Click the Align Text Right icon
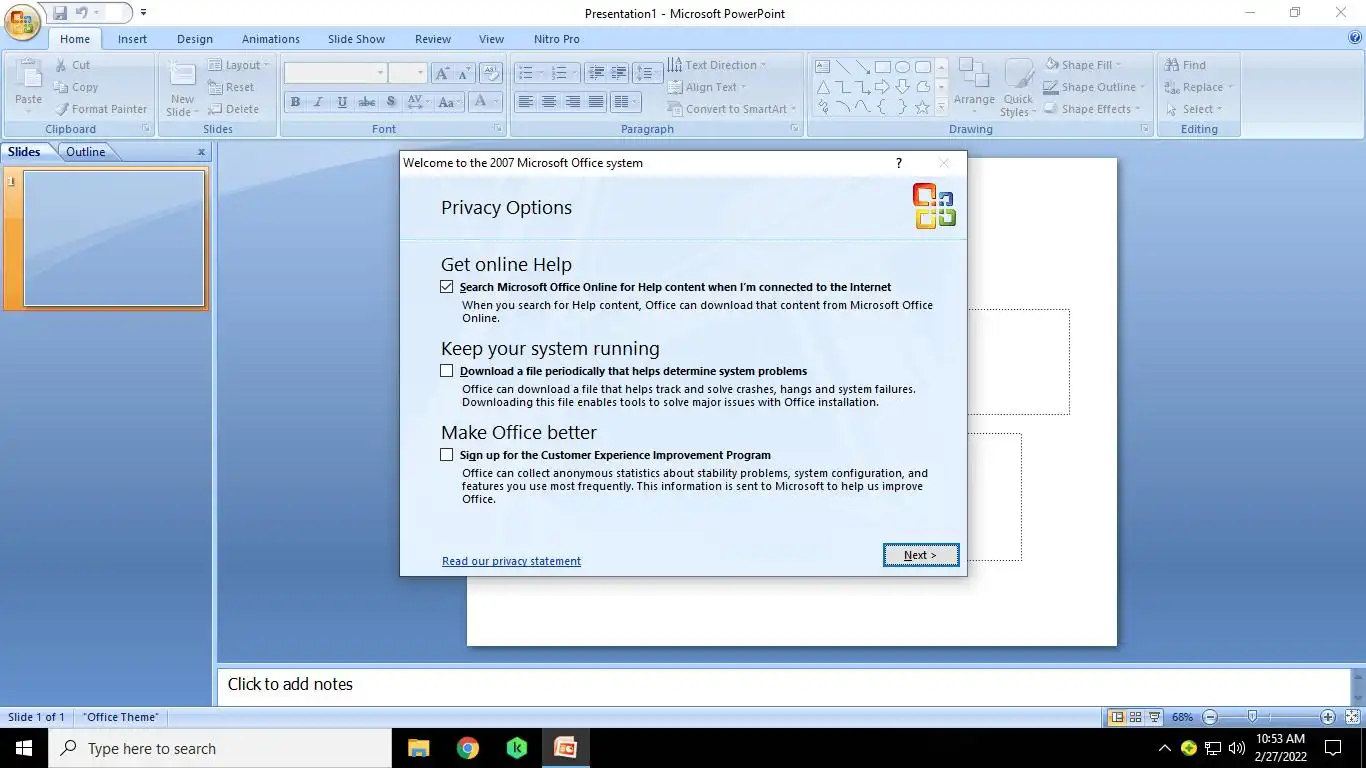Viewport: 1366px width, 768px height. (573, 102)
